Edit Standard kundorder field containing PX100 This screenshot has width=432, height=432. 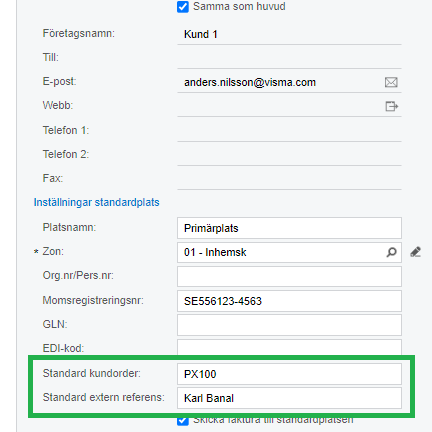point(289,374)
